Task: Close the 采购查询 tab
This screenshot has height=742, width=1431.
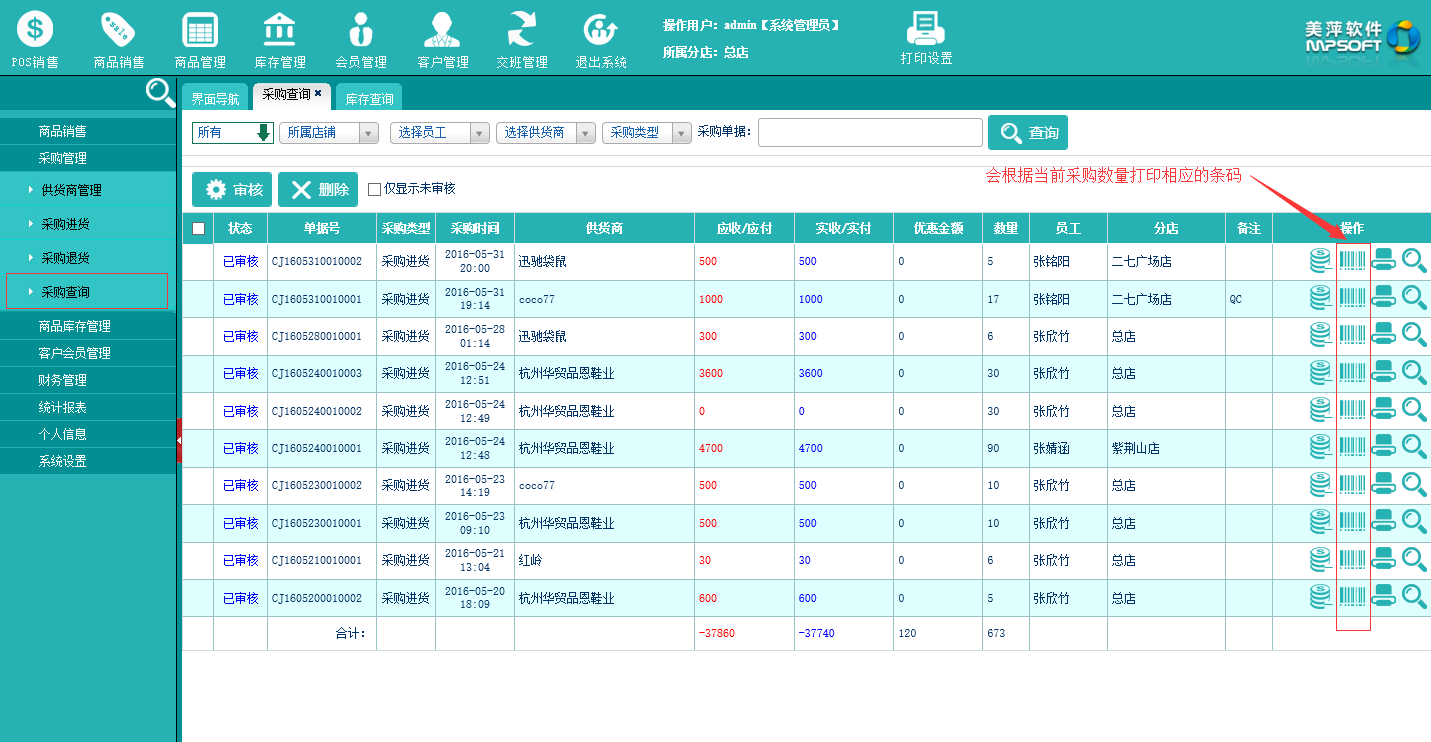Action: tap(318, 92)
